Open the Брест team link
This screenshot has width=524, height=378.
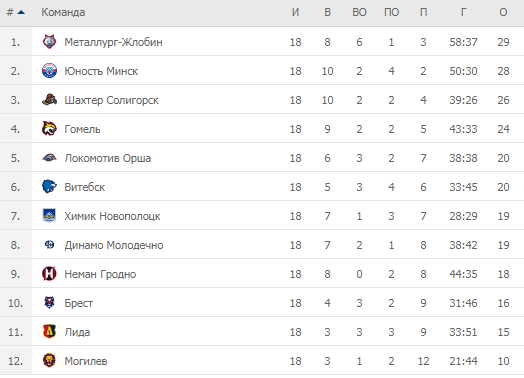(x=79, y=303)
